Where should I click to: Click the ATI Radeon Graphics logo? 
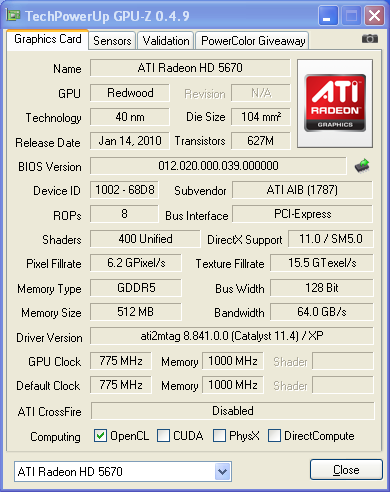pyautogui.click(x=335, y=103)
